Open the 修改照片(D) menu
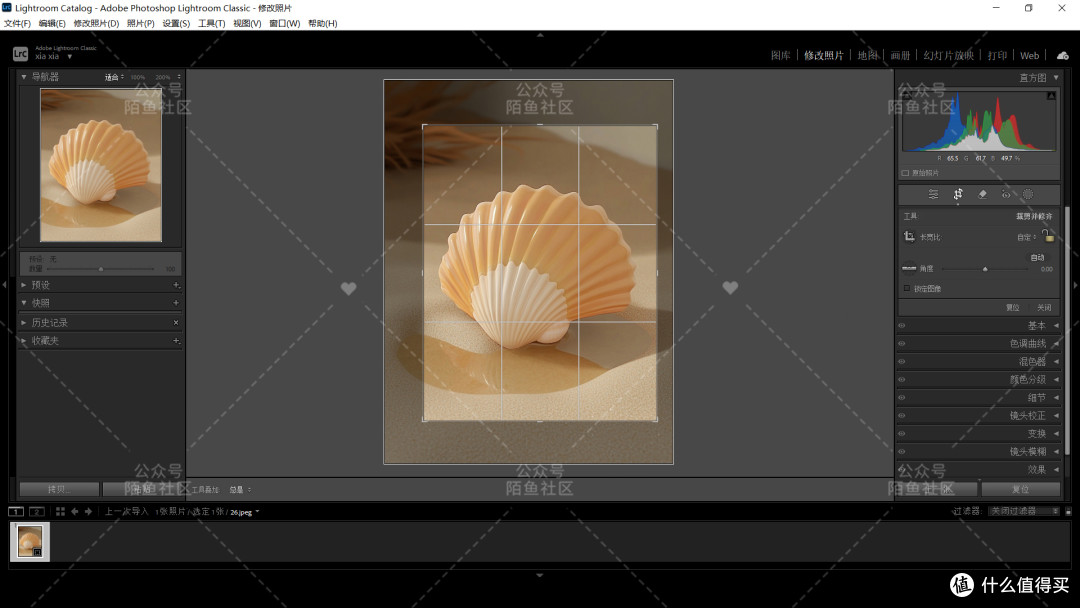Screen dimensions: 1080x608 coord(96,23)
